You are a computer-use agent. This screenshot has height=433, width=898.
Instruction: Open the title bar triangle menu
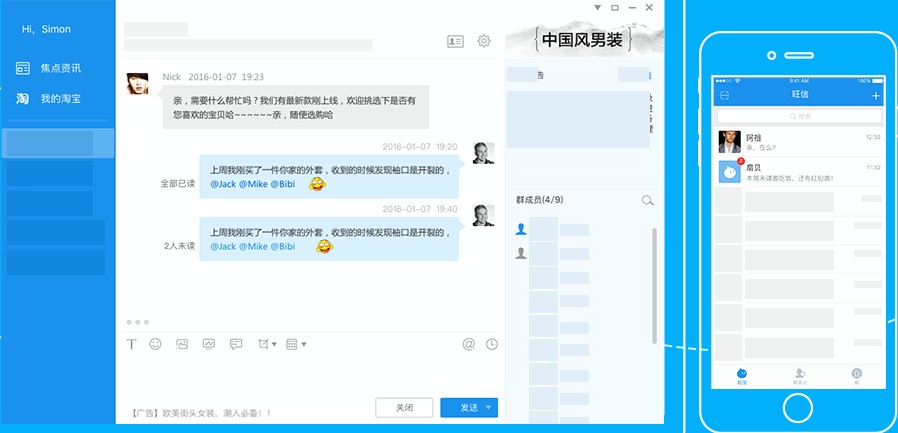[x=598, y=7]
